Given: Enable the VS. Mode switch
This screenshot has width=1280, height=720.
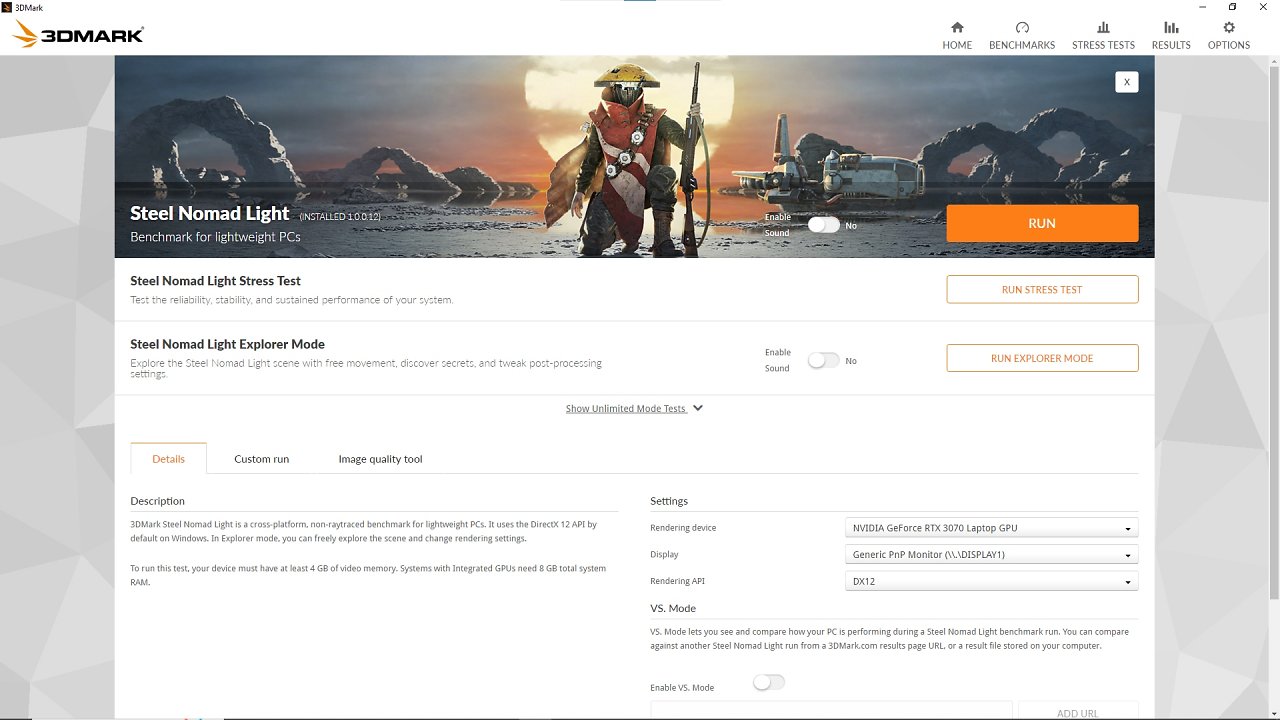Looking at the screenshot, I should [x=768, y=682].
